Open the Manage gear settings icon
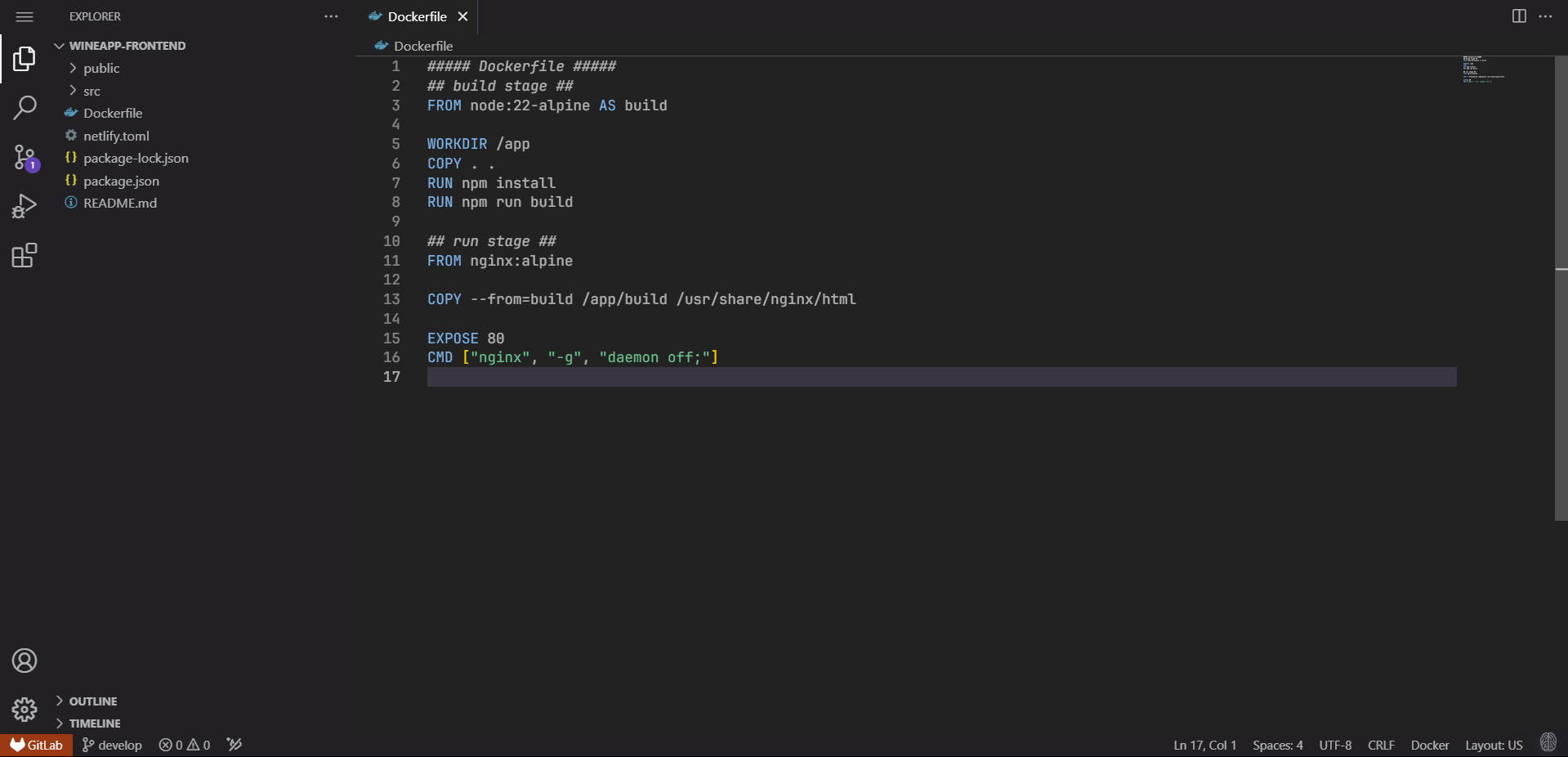This screenshot has height=757, width=1568. tap(25, 709)
